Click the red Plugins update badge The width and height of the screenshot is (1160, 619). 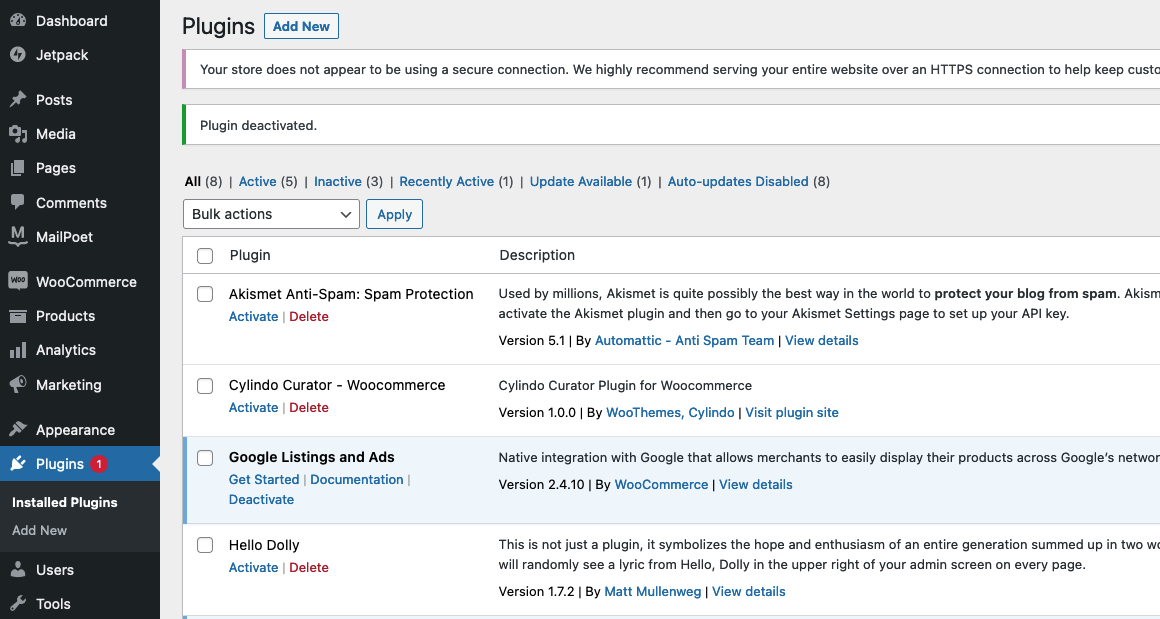pyautogui.click(x=98, y=464)
